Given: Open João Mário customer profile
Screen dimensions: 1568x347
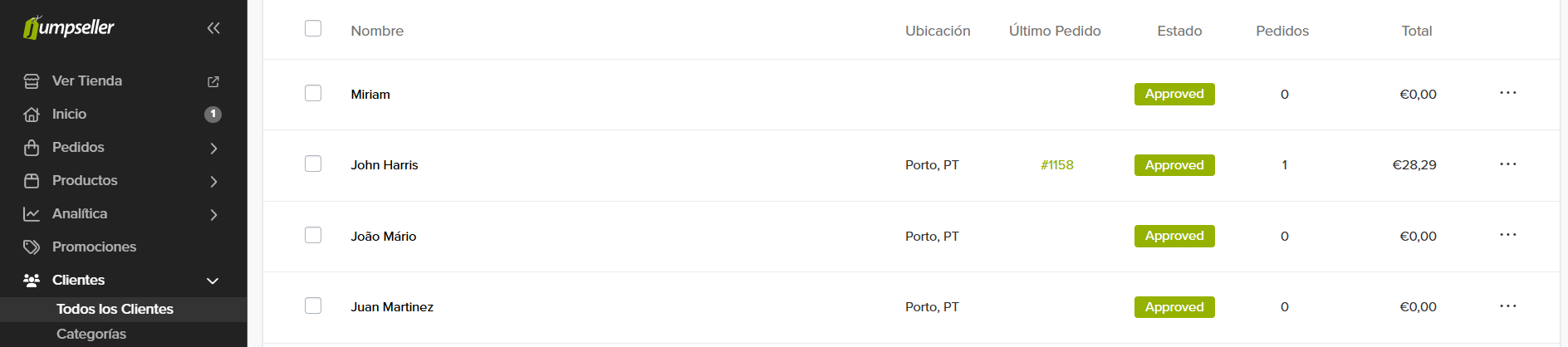Looking at the screenshot, I should click(383, 237).
